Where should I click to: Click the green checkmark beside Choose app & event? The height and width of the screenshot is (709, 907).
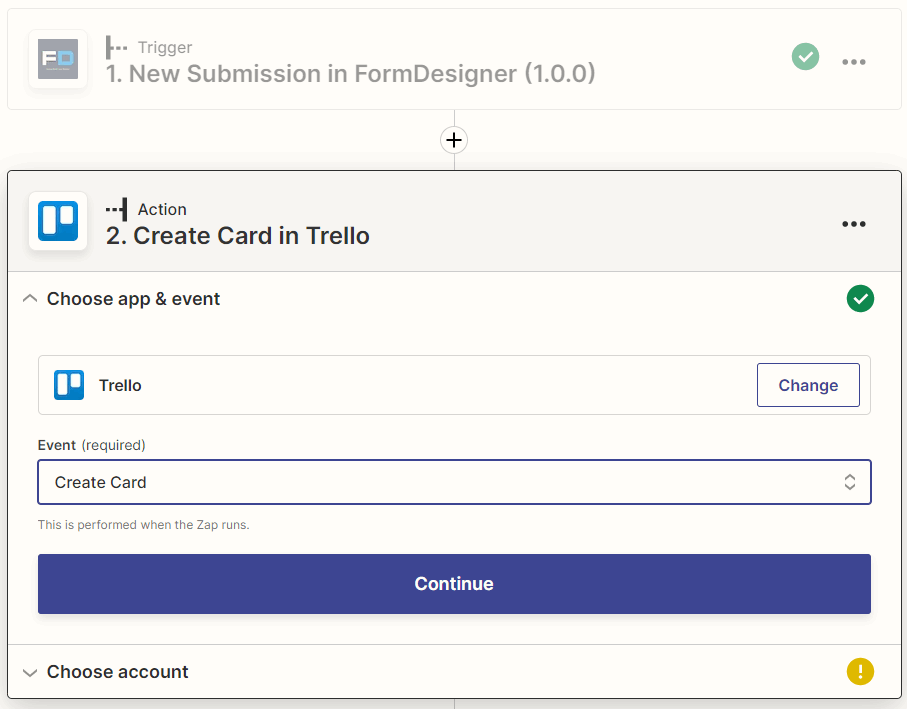860,298
